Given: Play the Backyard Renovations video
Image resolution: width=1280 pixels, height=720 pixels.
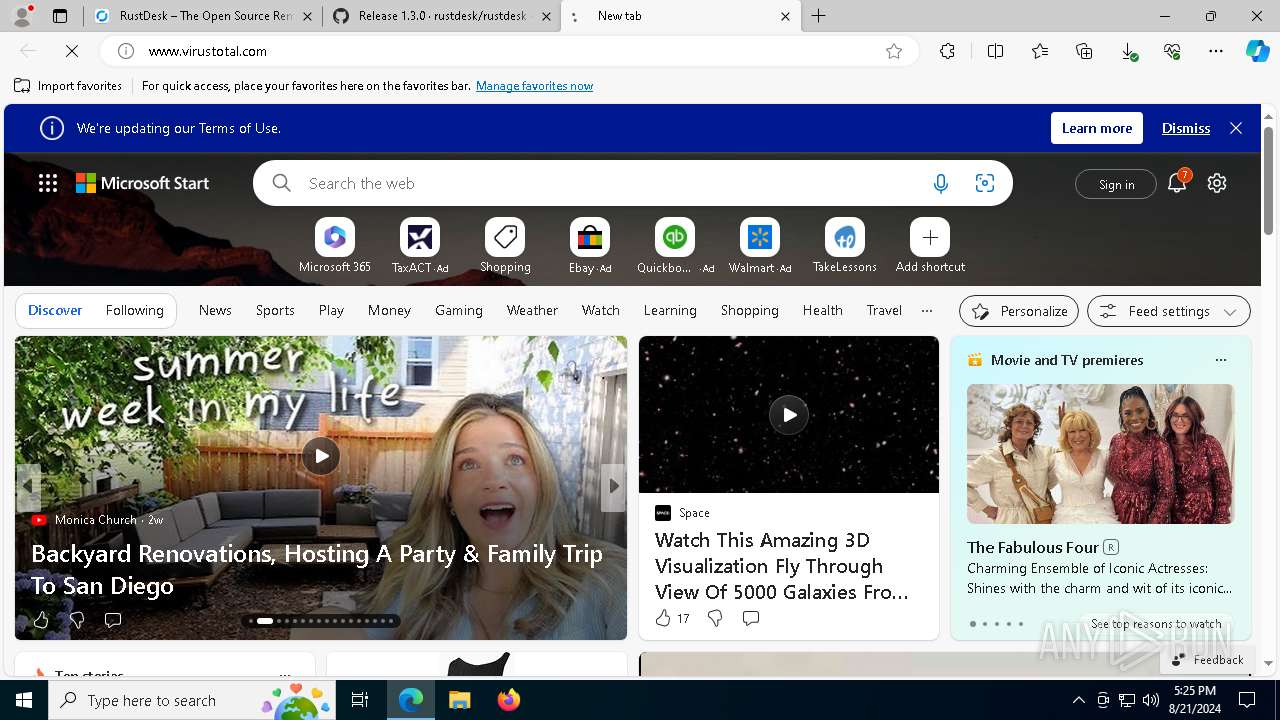Looking at the screenshot, I should tap(321, 456).
